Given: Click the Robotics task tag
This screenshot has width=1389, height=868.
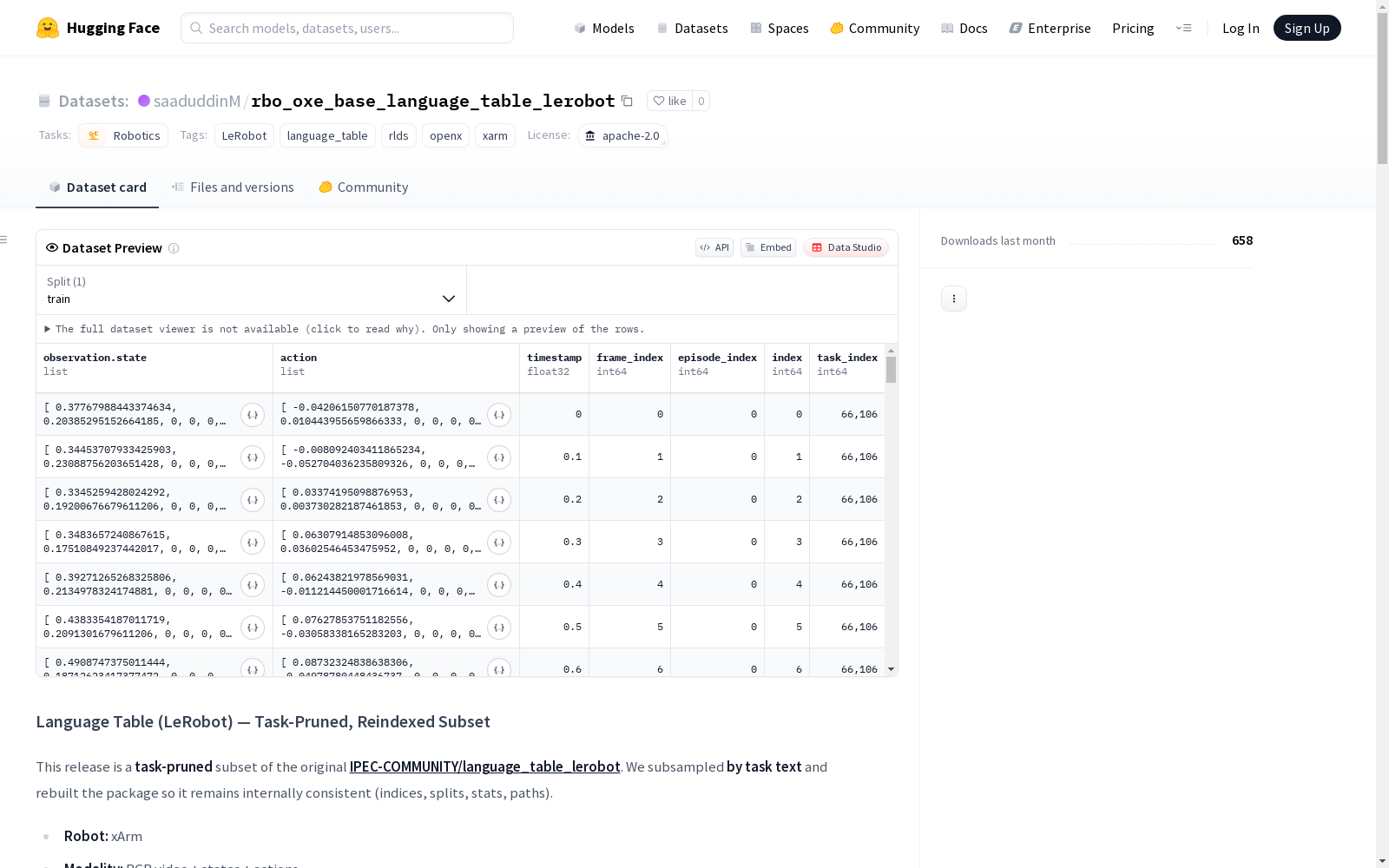Looking at the screenshot, I should (123, 135).
